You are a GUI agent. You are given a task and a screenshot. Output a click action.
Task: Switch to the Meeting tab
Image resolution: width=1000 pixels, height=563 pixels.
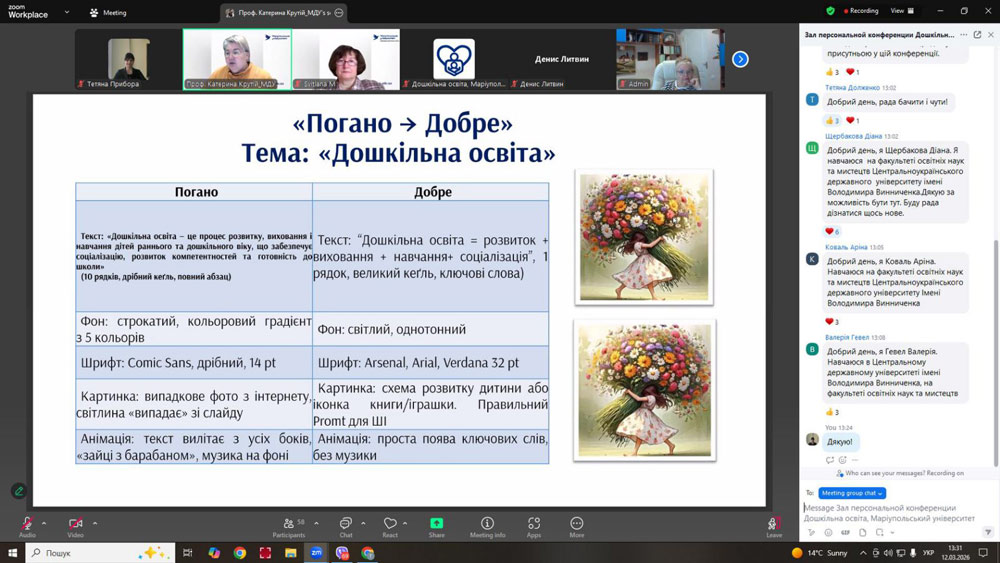pos(108,13)
